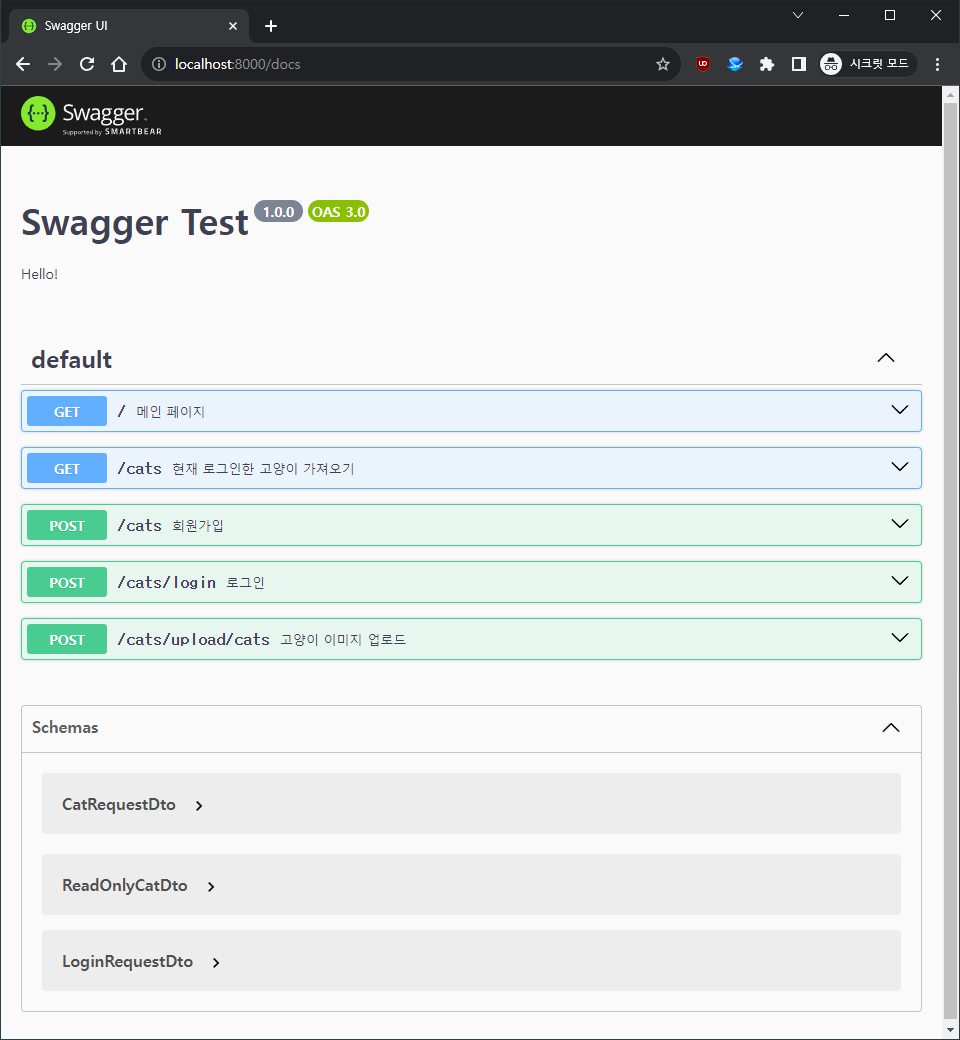Expand the ReadOnlyCatDto schema arrow

coord(211,887)
